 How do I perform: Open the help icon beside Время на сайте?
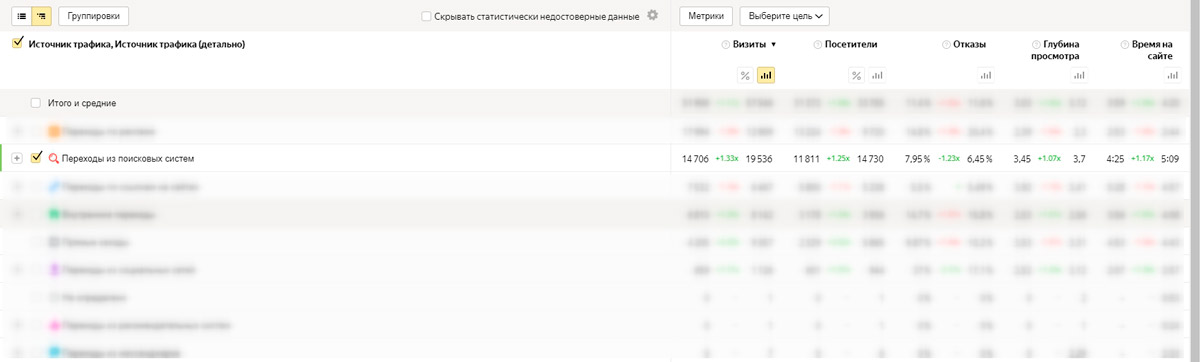1125,45
